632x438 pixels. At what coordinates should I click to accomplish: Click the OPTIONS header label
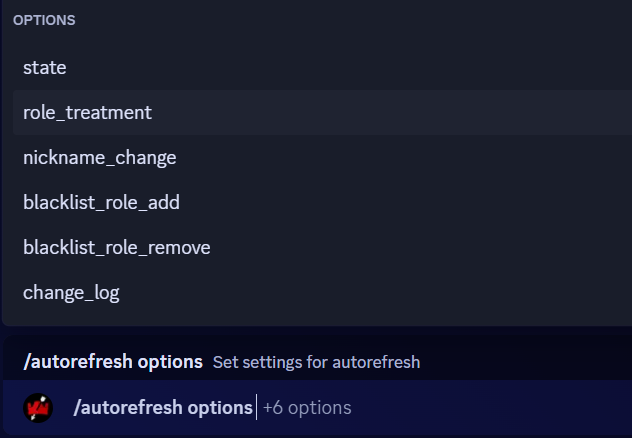(44, 20)
